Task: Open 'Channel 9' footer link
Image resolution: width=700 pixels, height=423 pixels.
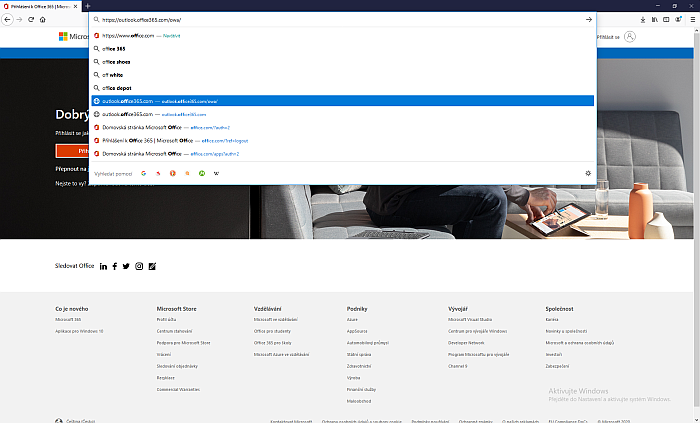Action: click(x=458, y=366)
